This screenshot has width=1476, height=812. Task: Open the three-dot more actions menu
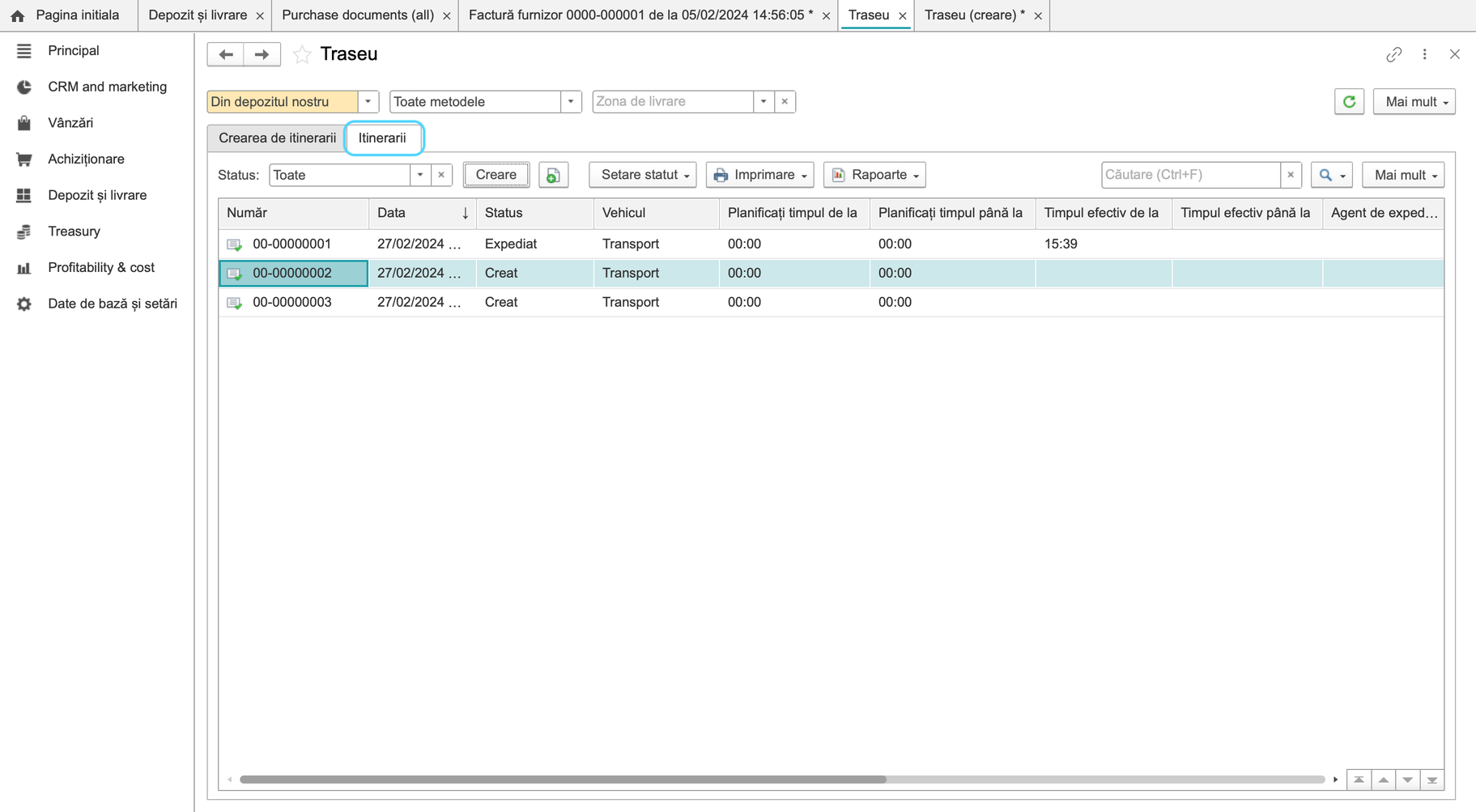point(1424,54)
